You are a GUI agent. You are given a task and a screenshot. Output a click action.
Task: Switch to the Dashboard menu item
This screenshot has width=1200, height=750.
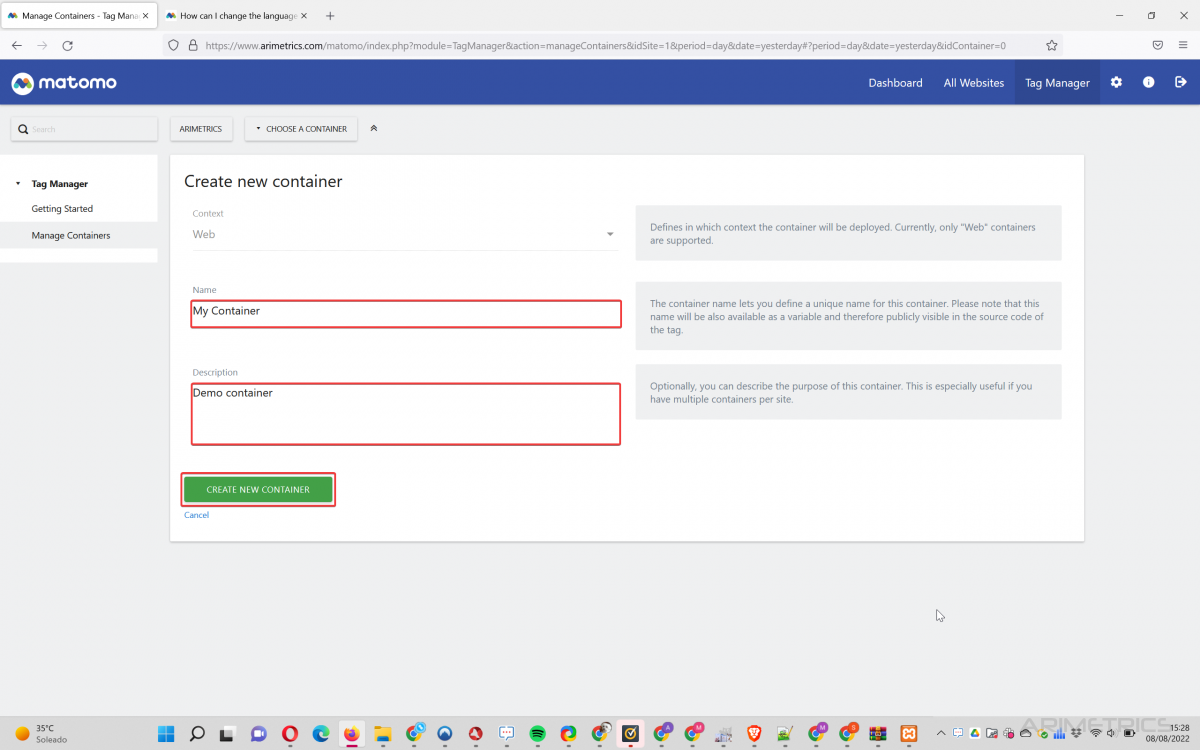point(895,83)
